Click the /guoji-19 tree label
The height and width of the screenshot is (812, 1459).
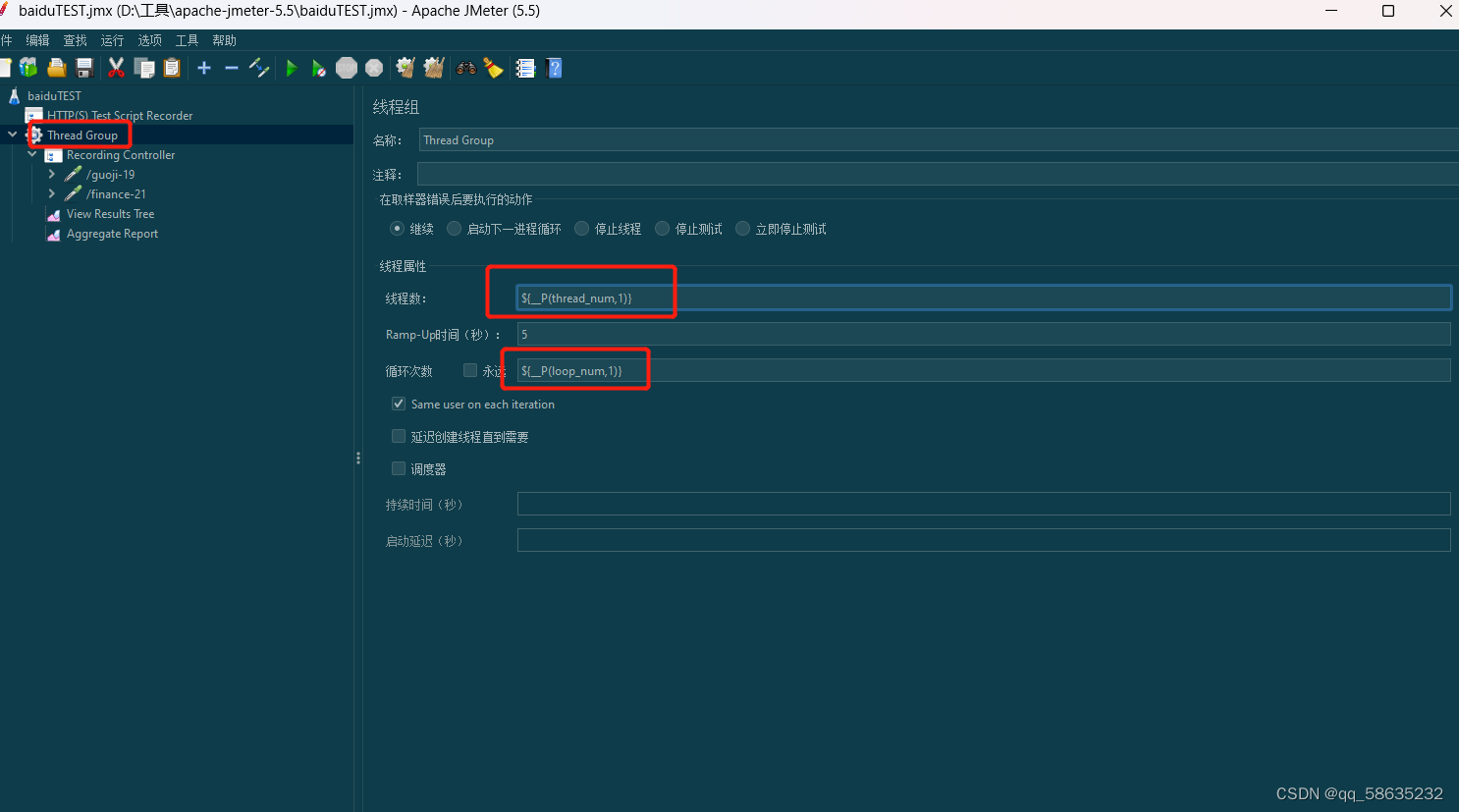point(110,175)
